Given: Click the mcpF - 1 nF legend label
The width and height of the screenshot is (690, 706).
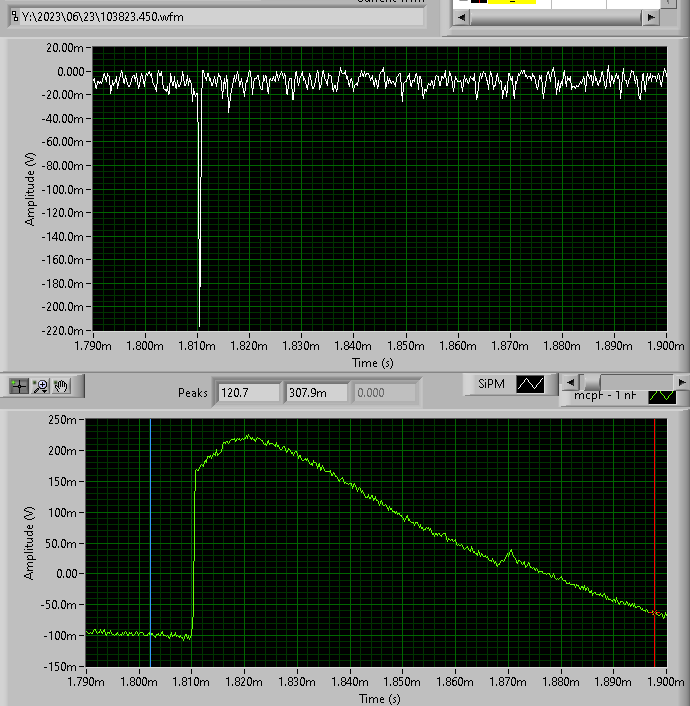Looking at the screenshot, I should tap(605, 395).
